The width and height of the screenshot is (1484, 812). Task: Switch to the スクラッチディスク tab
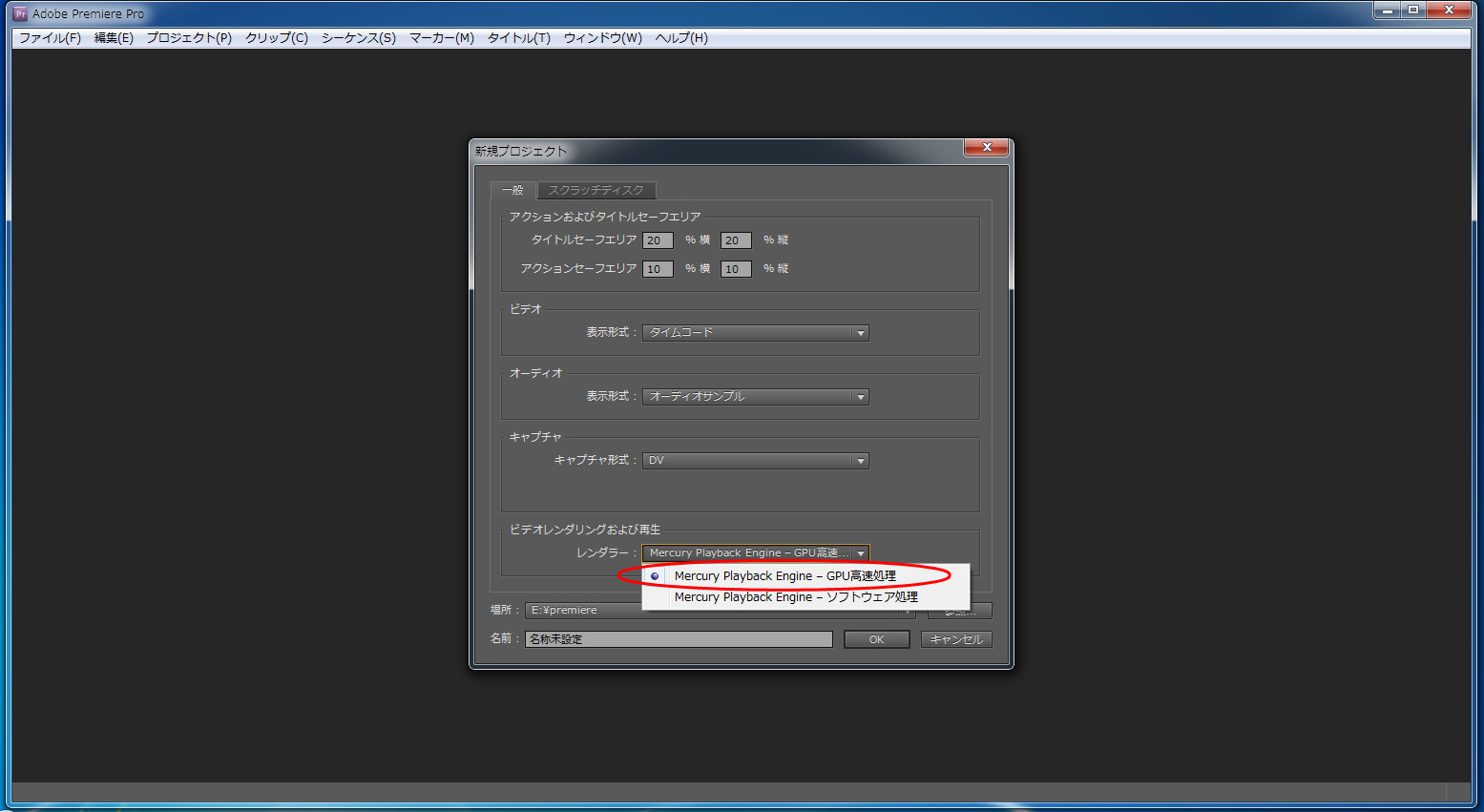596,190
